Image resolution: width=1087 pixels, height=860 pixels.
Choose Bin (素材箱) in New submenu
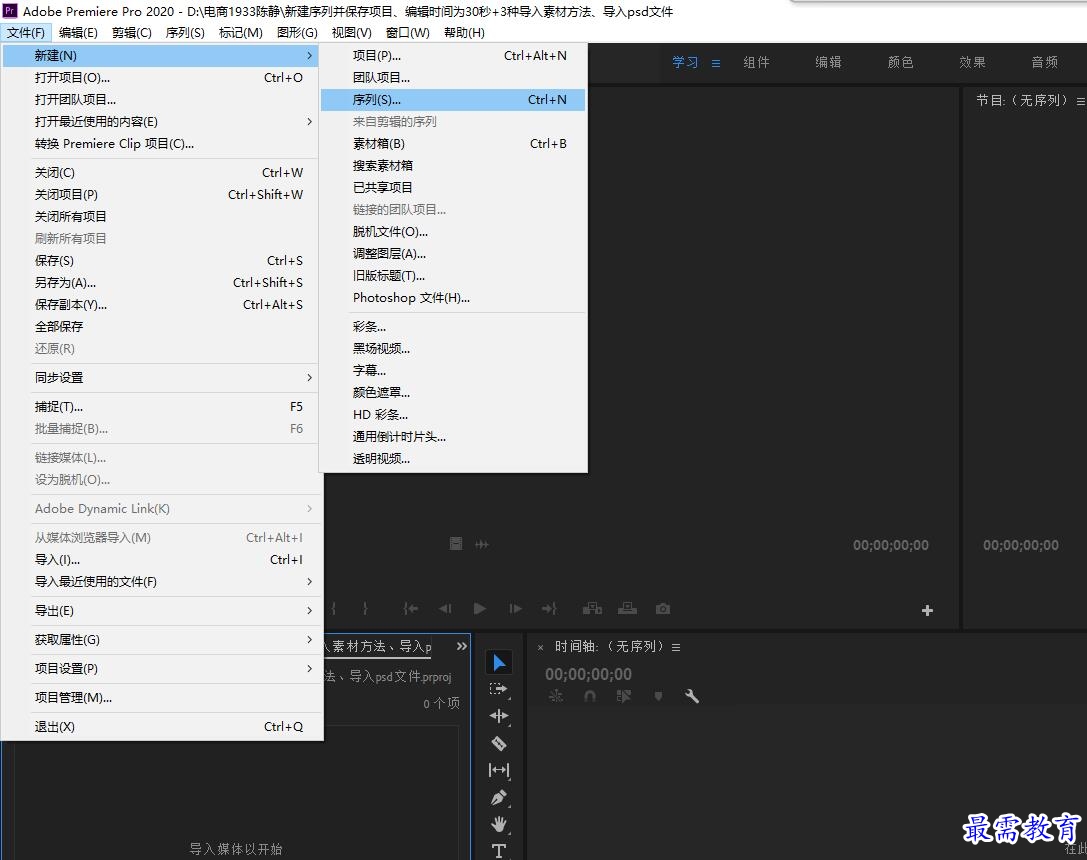pos(453,143)
